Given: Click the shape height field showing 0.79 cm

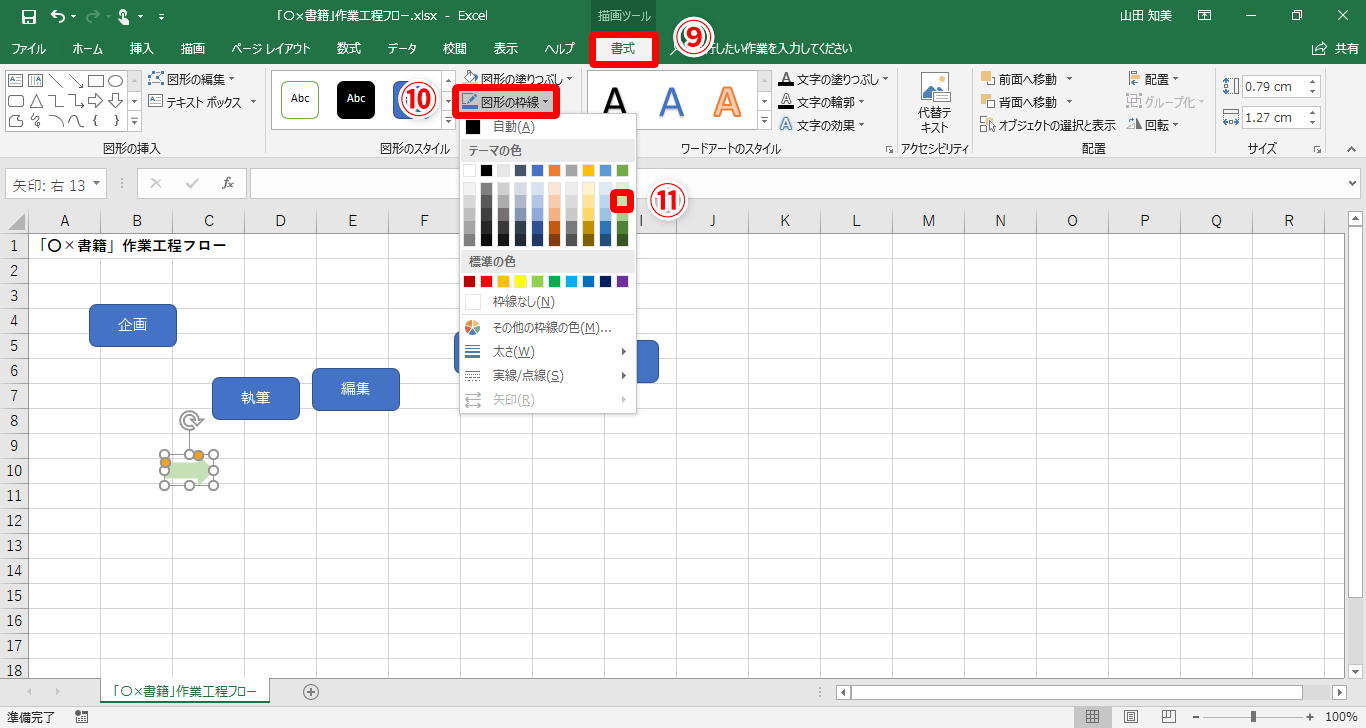Looking at the screenshot, I should click(x=1275, y=86).
